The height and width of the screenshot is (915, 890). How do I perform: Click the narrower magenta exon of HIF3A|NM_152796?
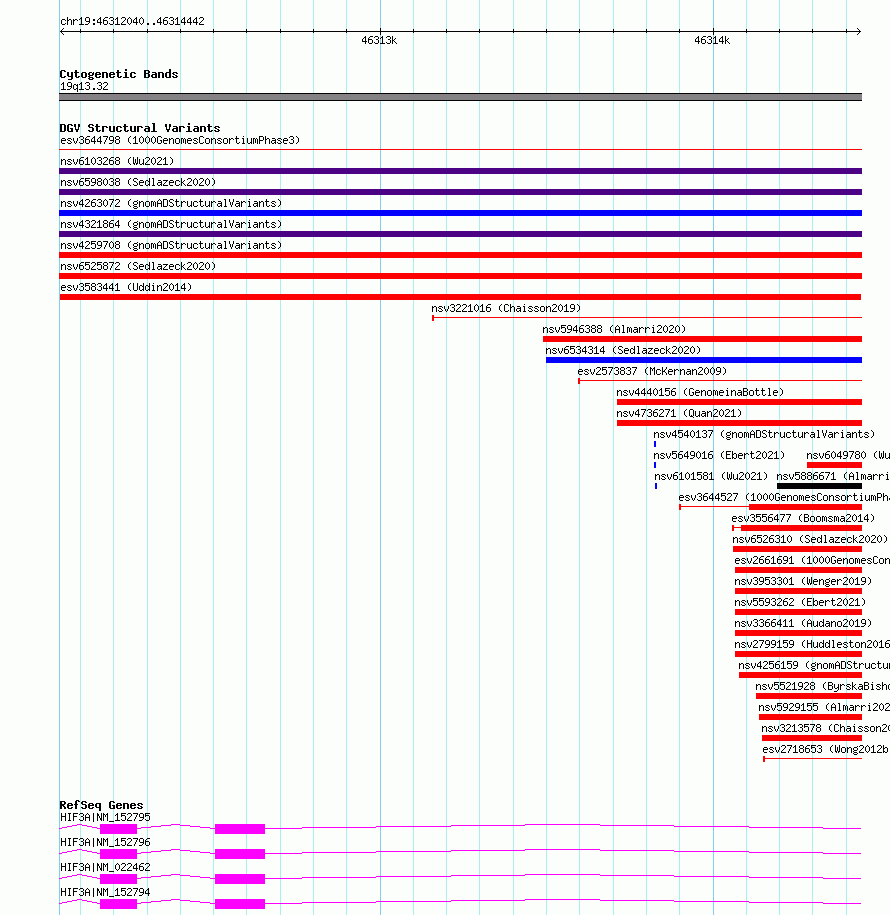point(118,854)
